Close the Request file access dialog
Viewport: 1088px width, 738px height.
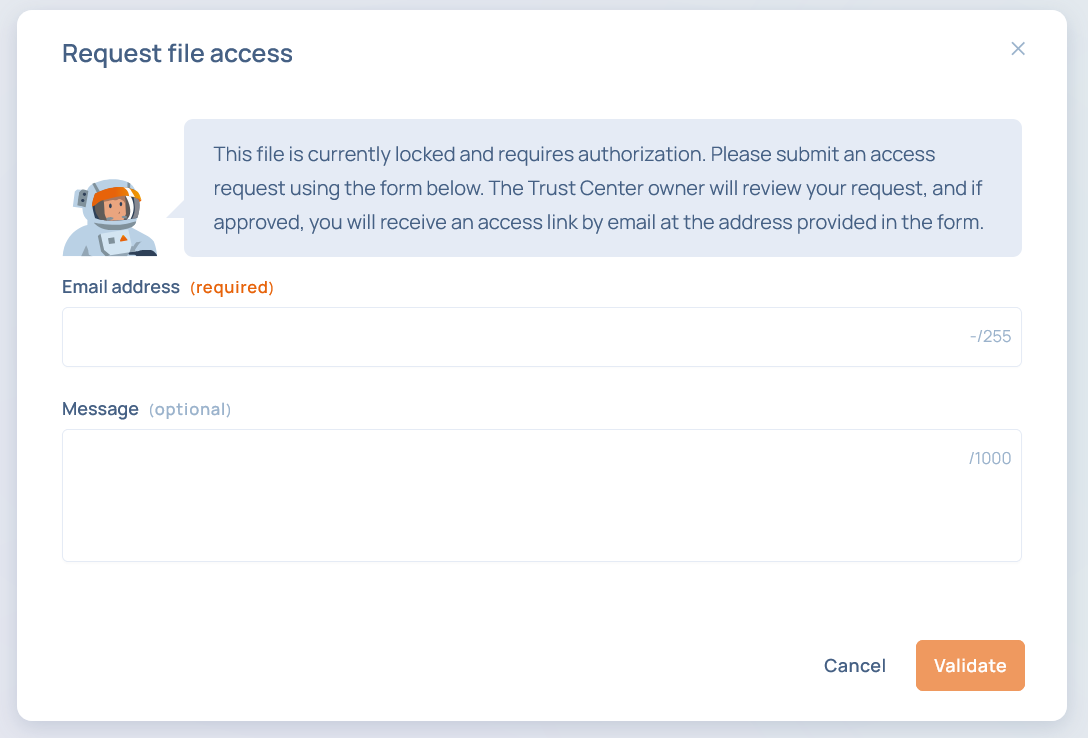pyautogui.click(x=1018, y=49)
